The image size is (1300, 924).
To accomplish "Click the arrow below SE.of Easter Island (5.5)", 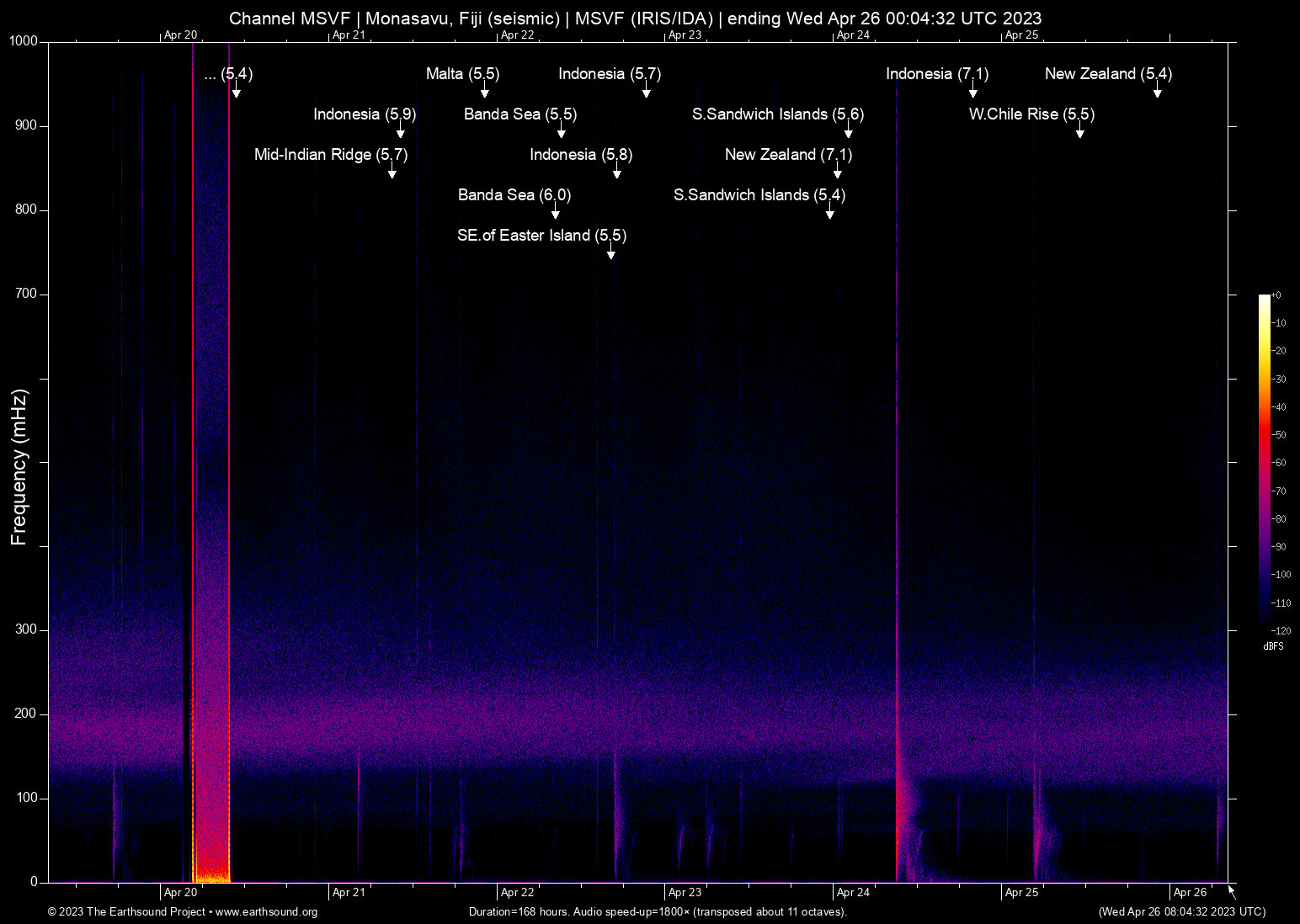I will click(x=611, y=252).
